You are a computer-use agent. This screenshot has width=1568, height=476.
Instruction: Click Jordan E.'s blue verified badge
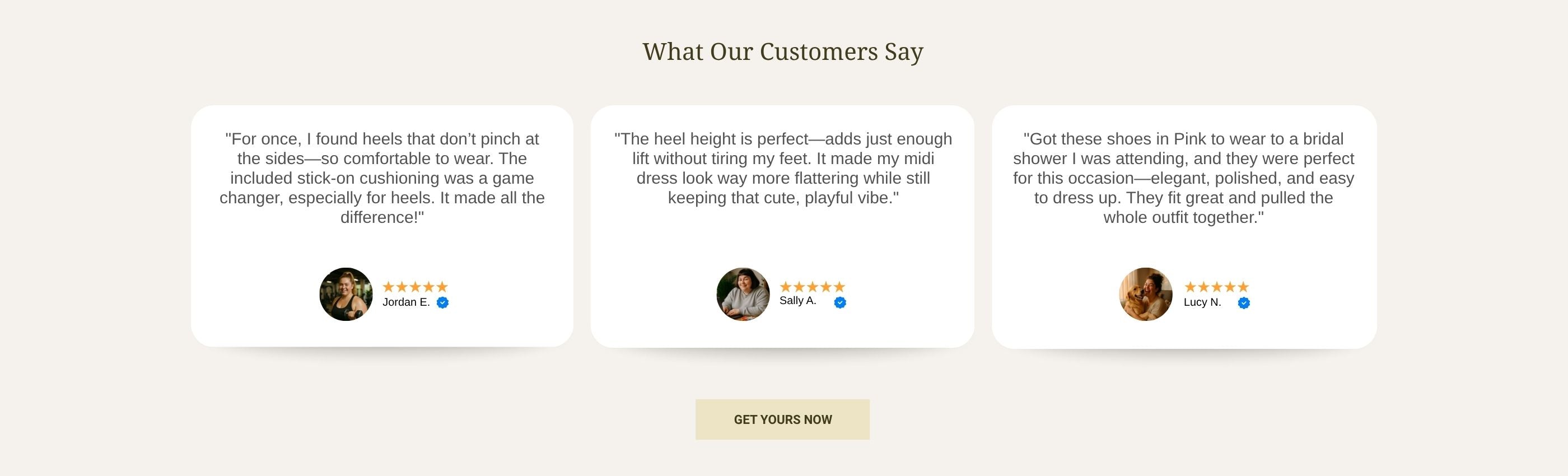442,302
